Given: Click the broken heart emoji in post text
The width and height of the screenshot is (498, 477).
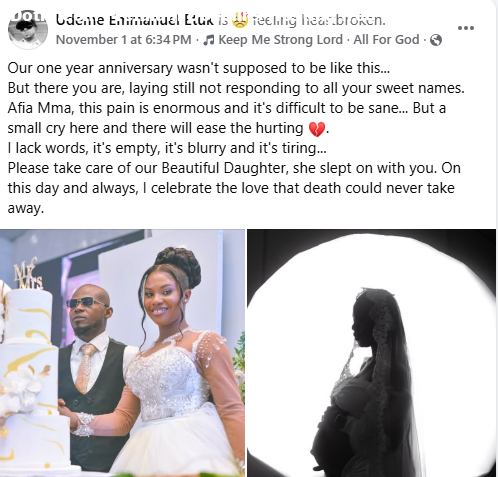Looking at the screenshot, I should (317, 129).
